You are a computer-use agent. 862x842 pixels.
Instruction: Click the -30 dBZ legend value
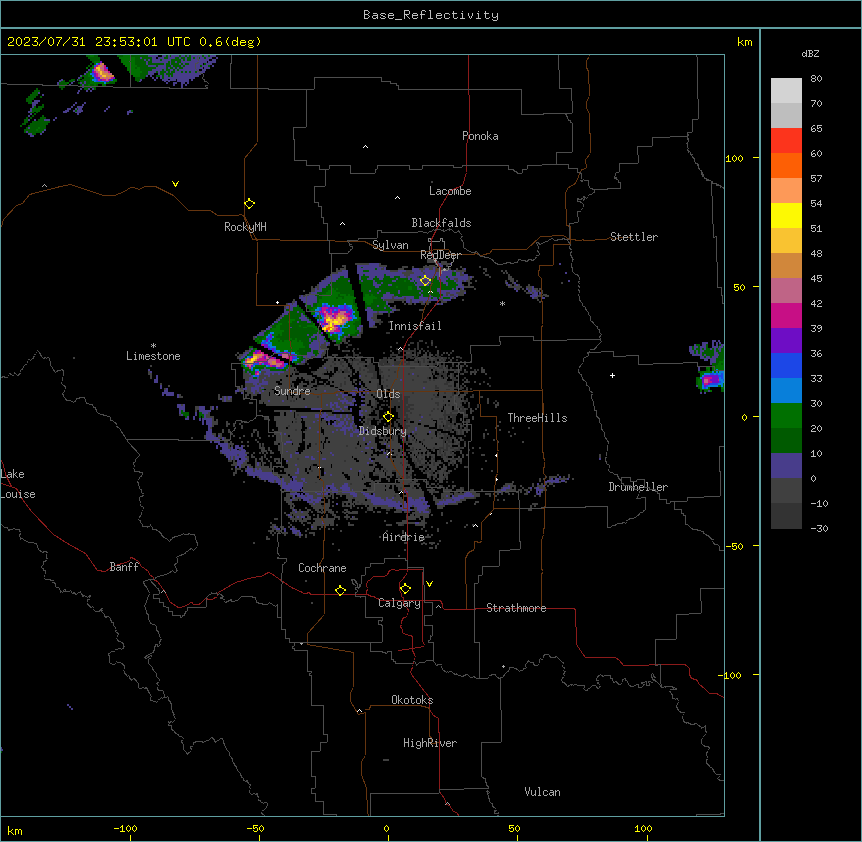coord(819,528)
